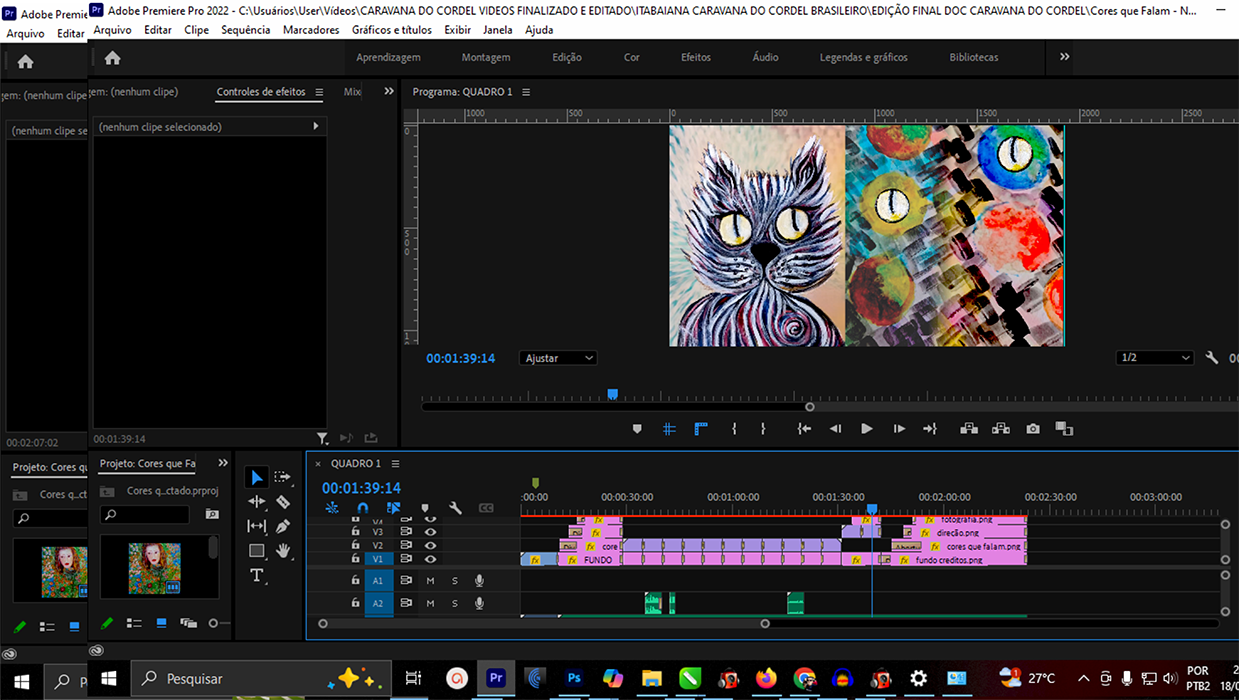The image size is (1239, 700).
Task: Open the Ajustar zoom level dropdown
Action: tap(558, 358)
